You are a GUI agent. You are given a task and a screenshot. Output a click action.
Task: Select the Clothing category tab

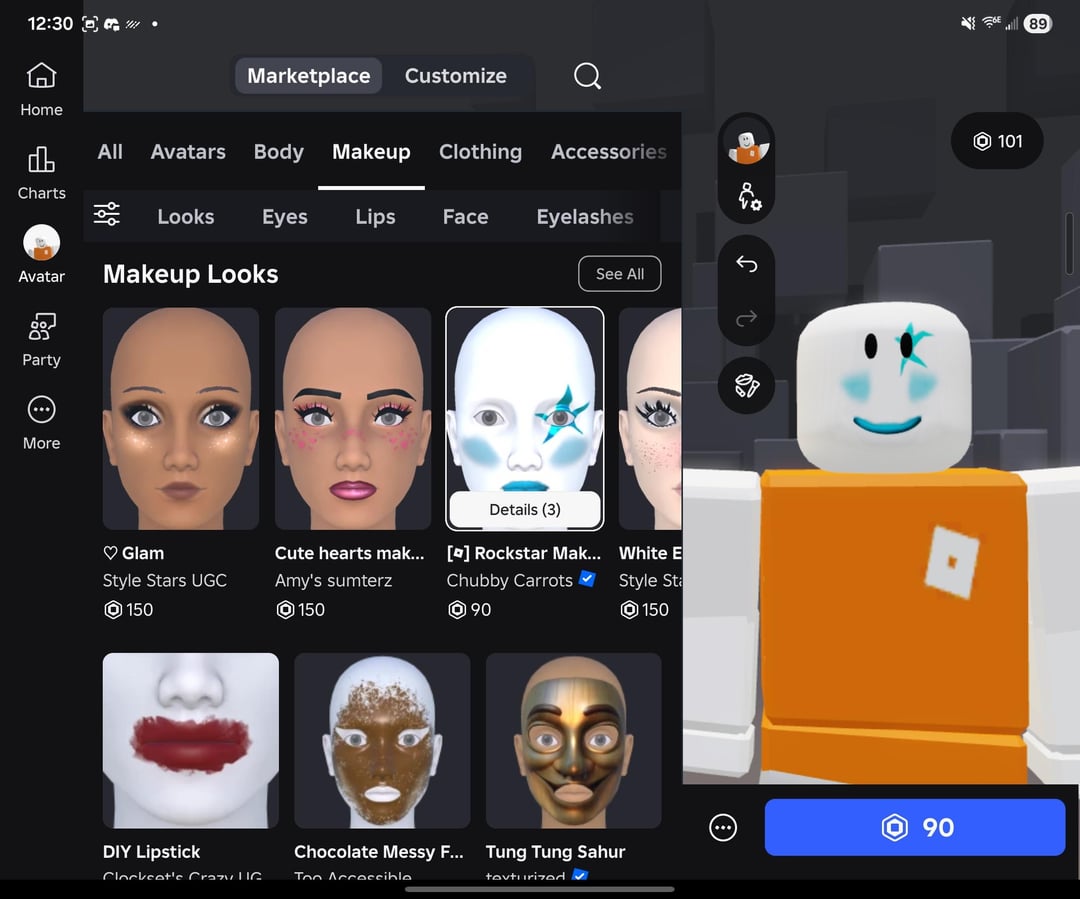click(x=480, y=152)
